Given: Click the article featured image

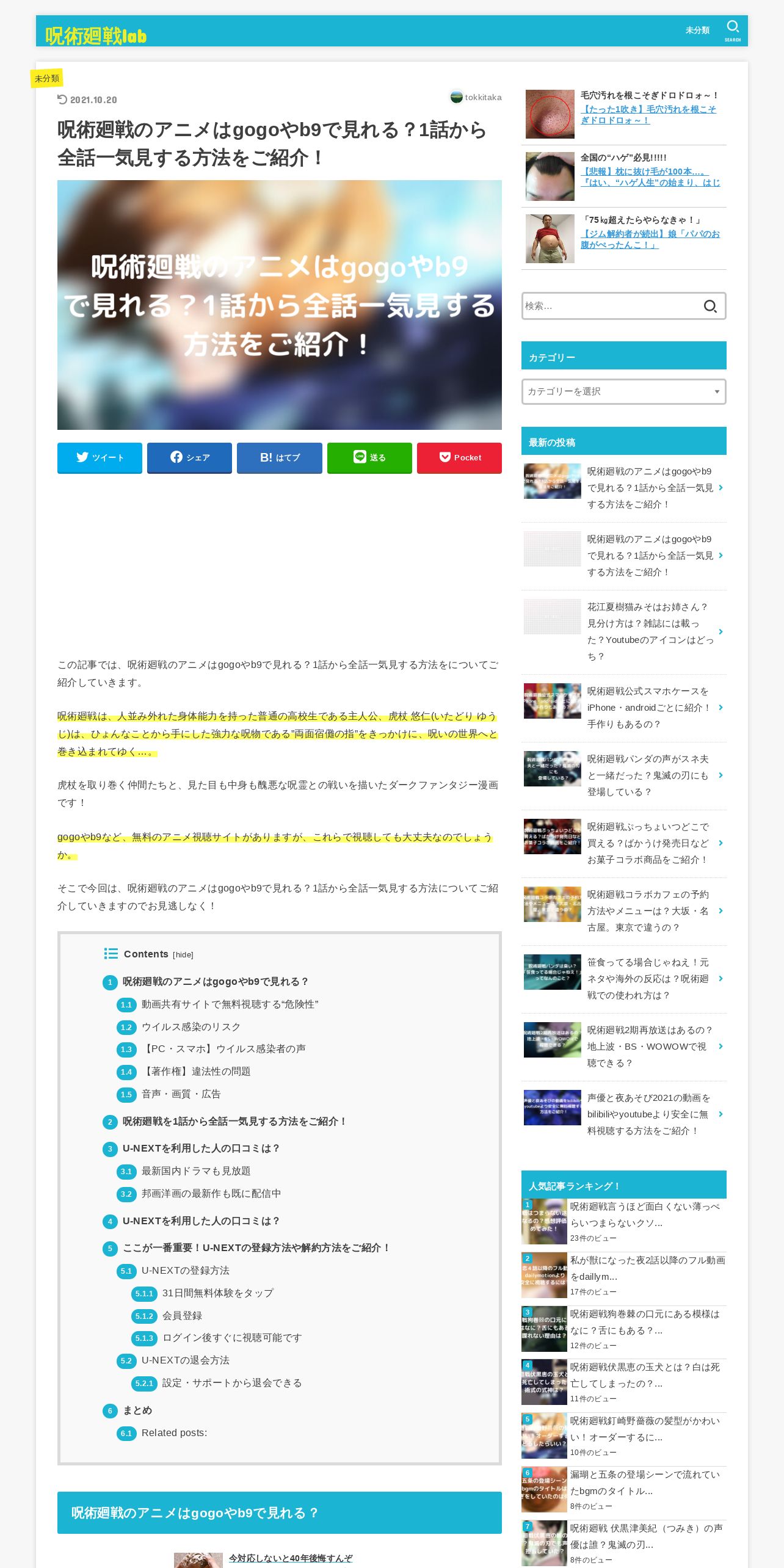Looking at the screenshot, I should point(280,305).
